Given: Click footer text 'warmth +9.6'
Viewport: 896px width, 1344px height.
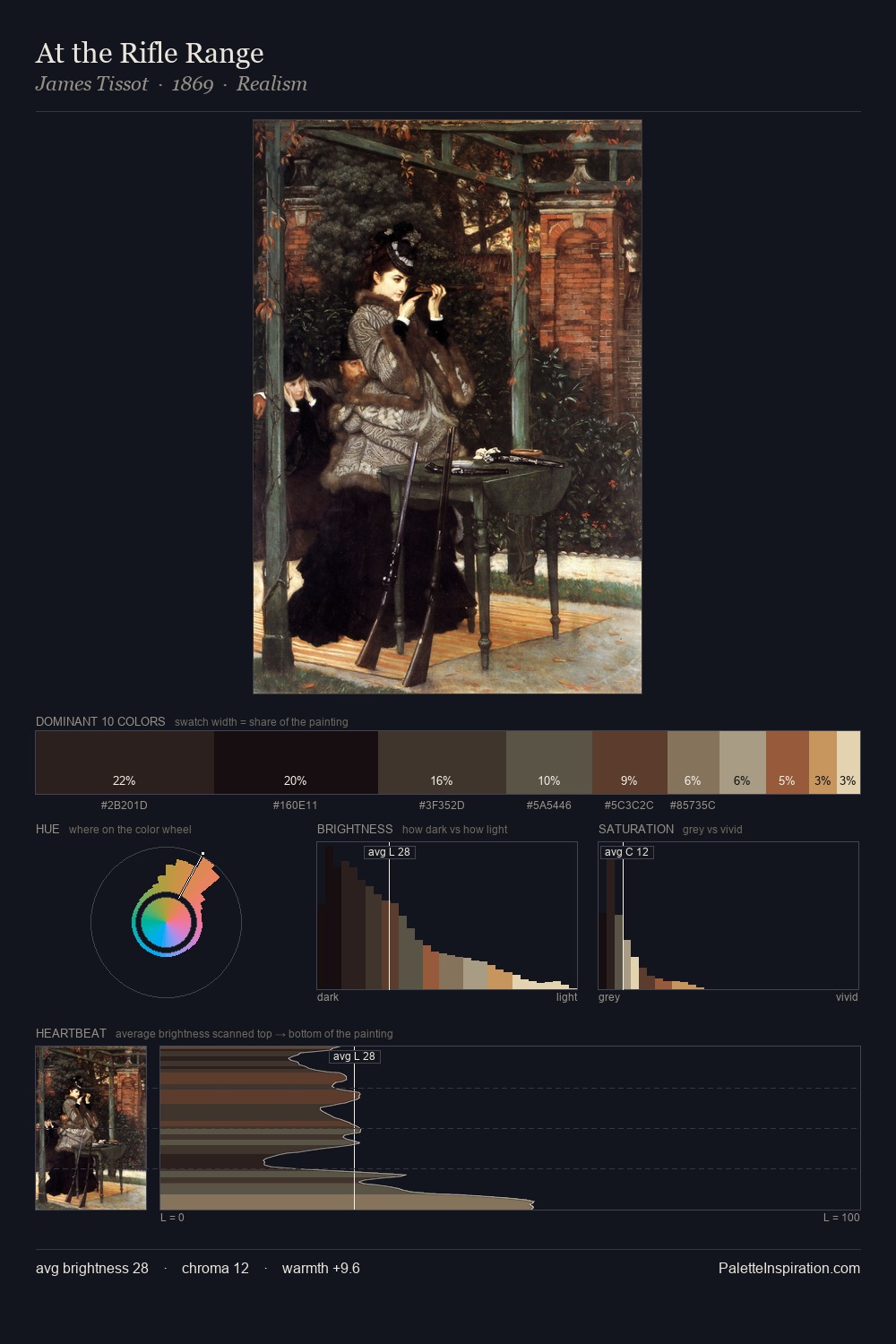Looking at the screenshot, I should coord(321,1268).
